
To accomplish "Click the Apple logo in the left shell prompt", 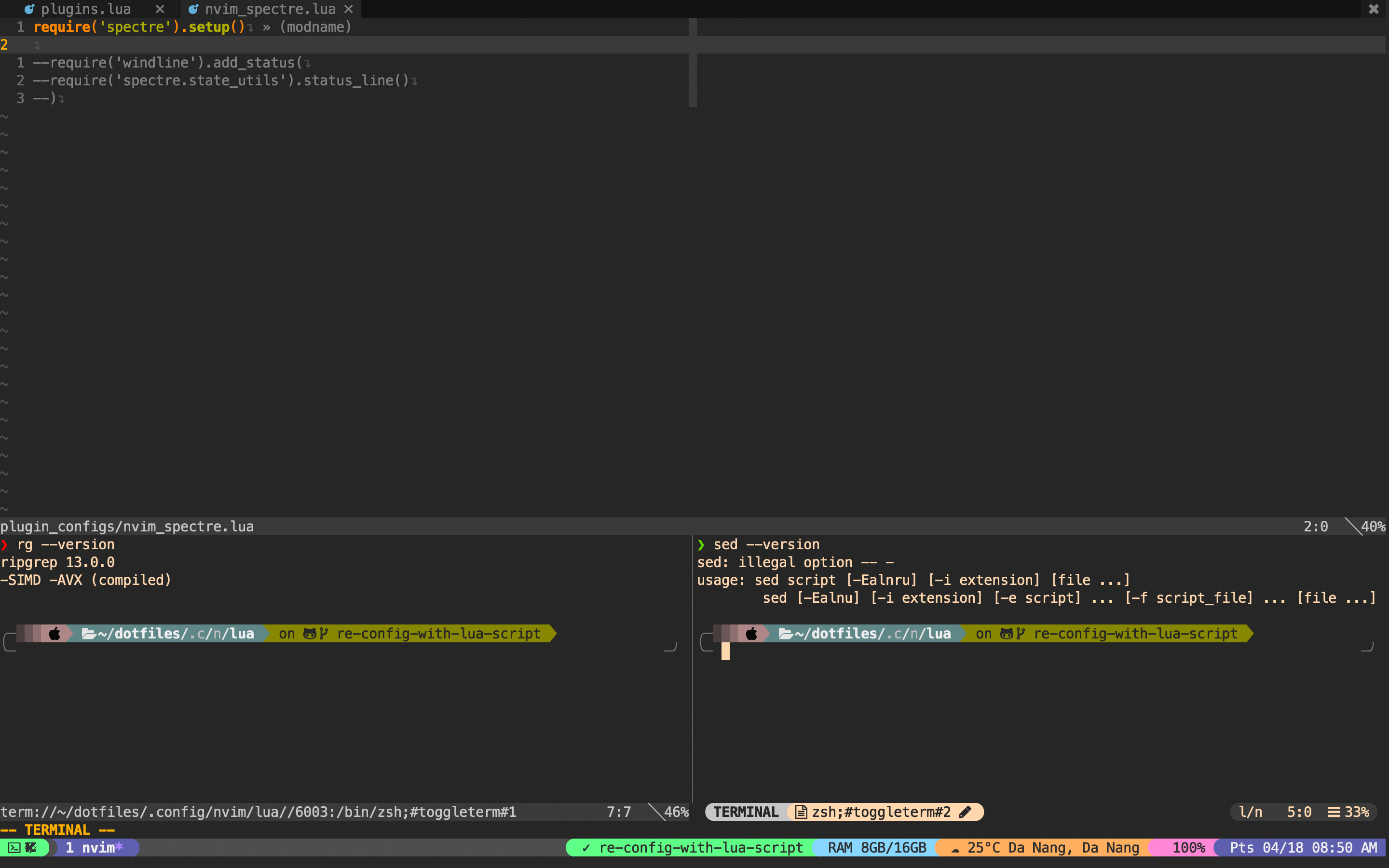I will (54, 633).
